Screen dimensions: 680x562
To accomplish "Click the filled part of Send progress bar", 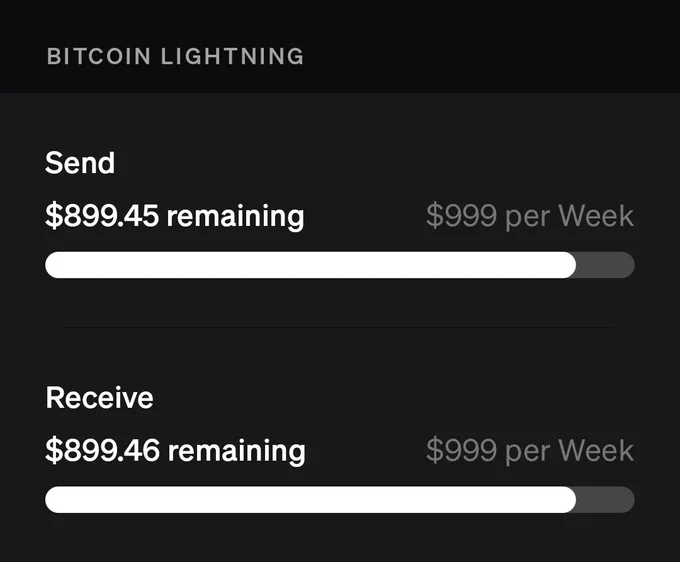I will tap(311, 265).
